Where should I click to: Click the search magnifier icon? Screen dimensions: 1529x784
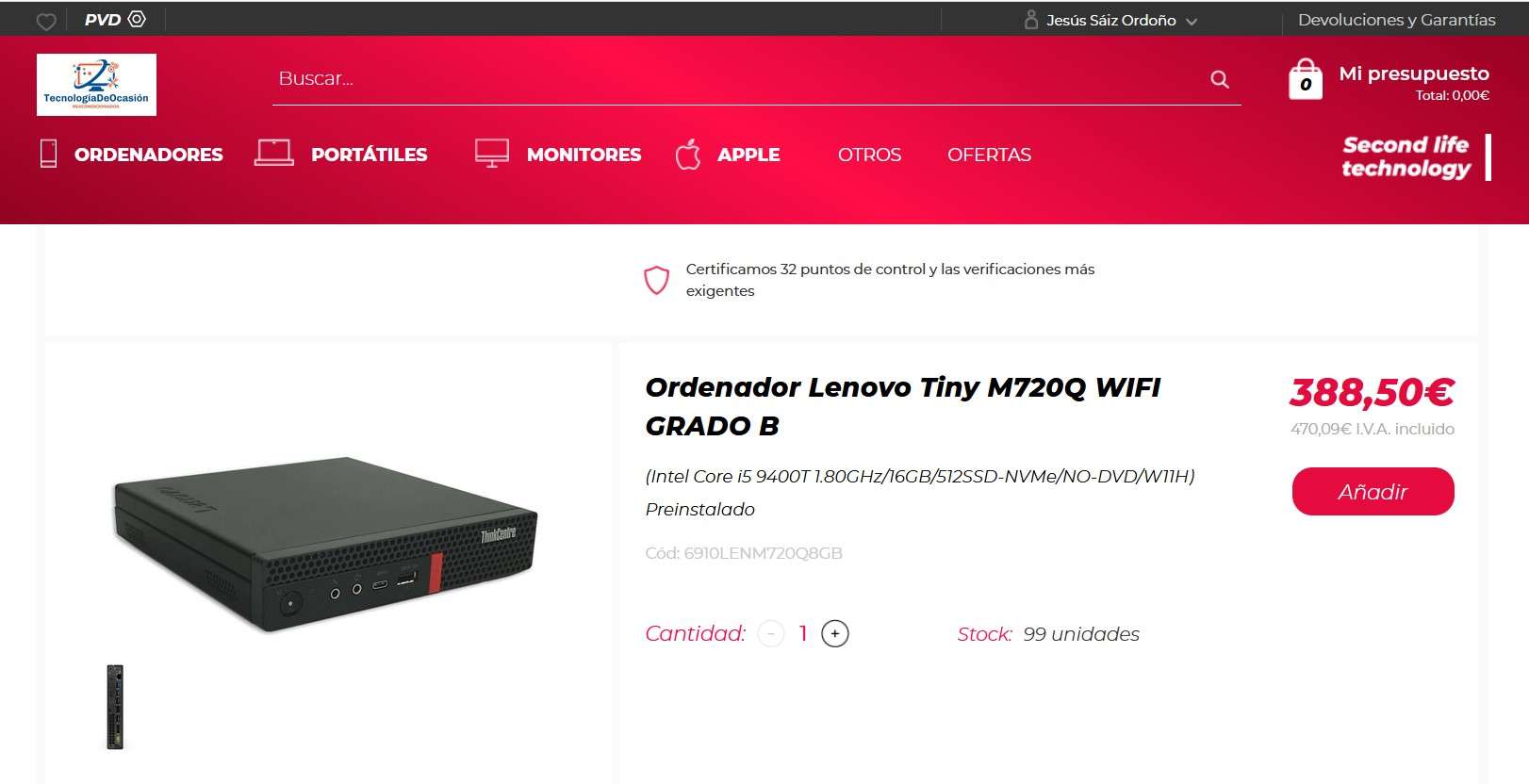pyautogui.click(x=1220, y=79)
